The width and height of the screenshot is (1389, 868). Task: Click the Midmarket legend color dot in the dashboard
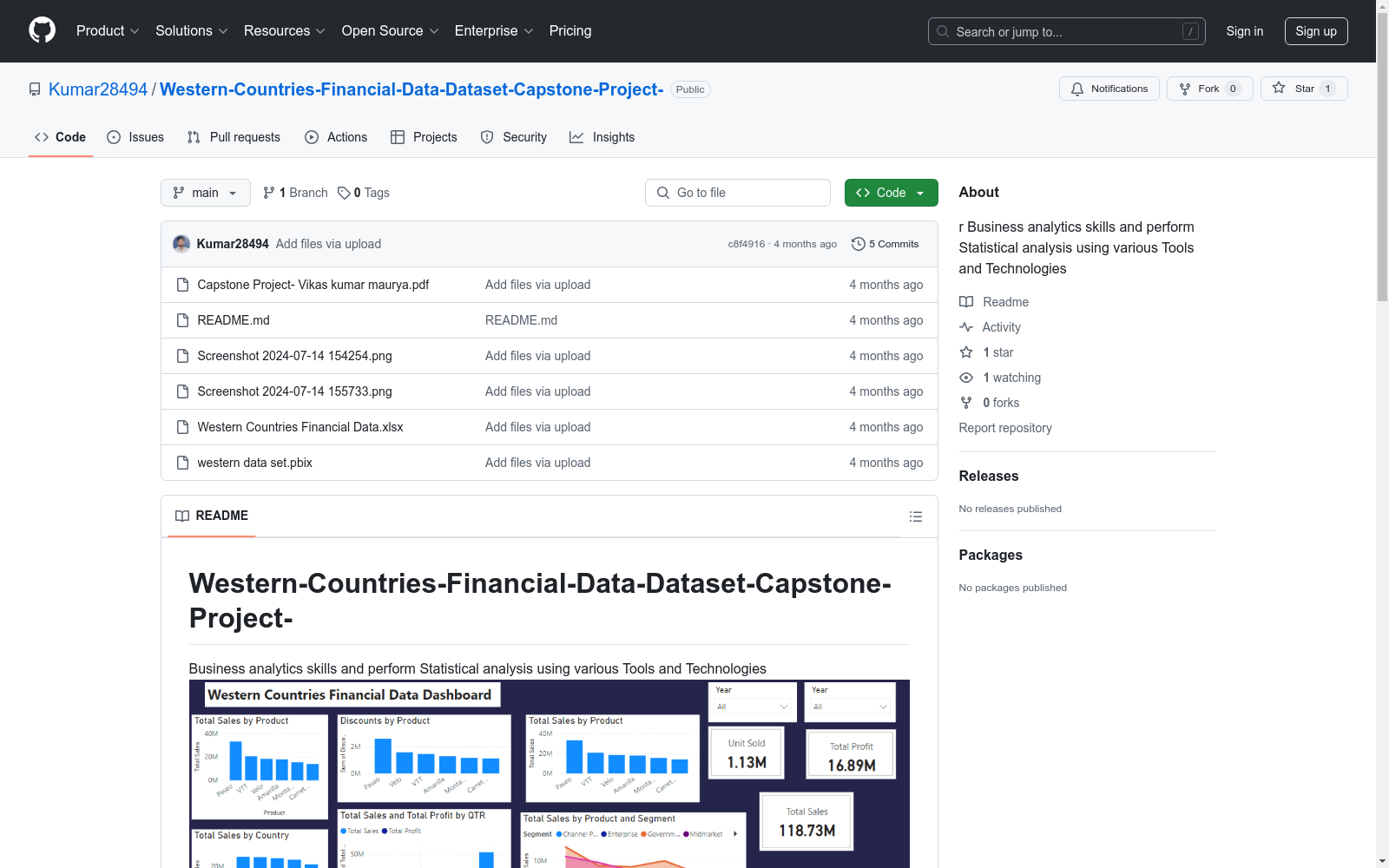[x=686, y=834]
